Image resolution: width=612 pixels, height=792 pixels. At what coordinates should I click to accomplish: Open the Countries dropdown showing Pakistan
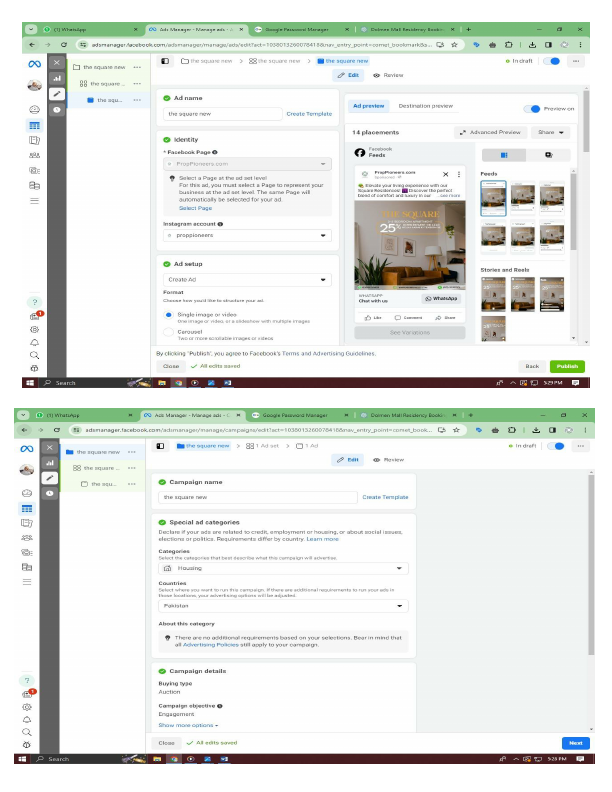(283, 606)
